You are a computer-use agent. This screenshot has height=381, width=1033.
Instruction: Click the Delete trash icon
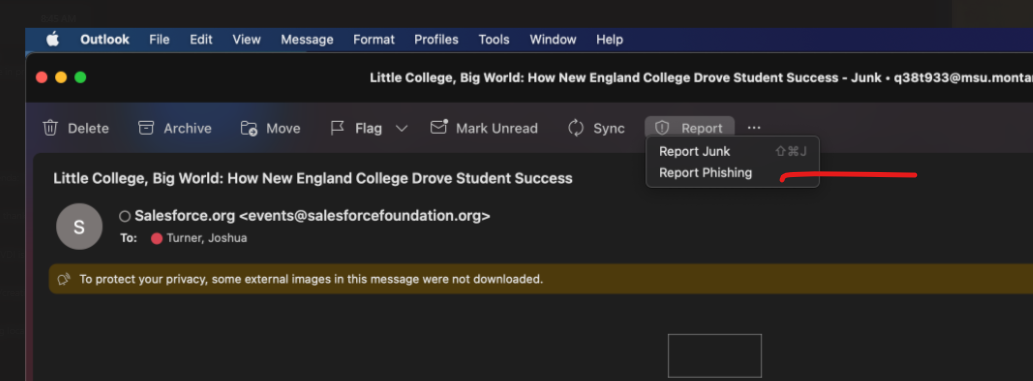pos(50,128)
